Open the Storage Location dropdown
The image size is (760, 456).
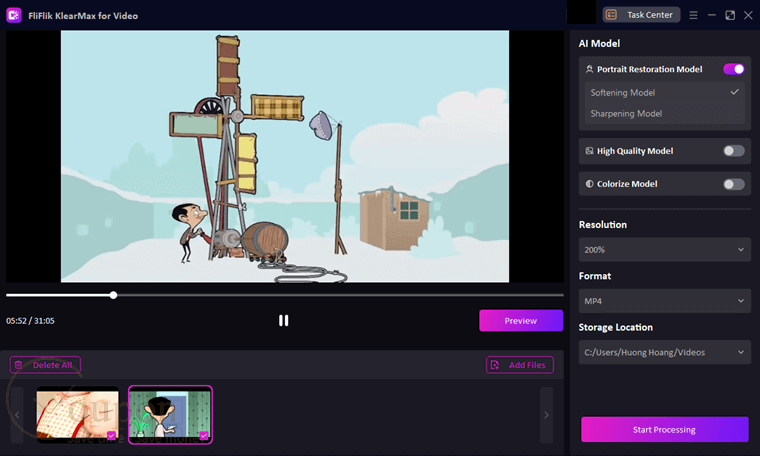click(664, 352)
